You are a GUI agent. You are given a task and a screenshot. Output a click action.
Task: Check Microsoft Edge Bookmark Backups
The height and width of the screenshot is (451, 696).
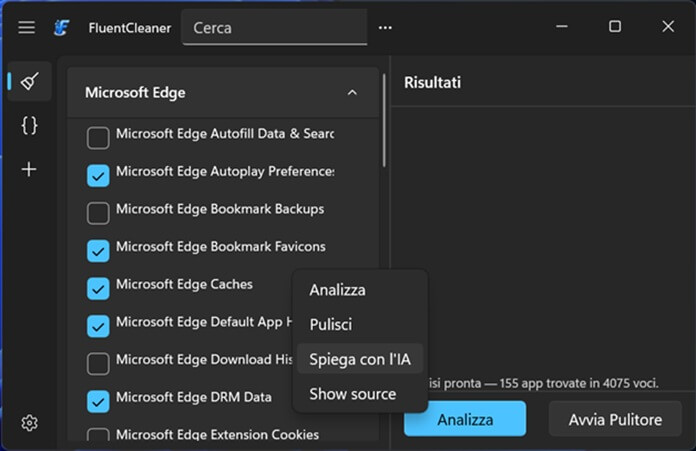coord(98,213)
